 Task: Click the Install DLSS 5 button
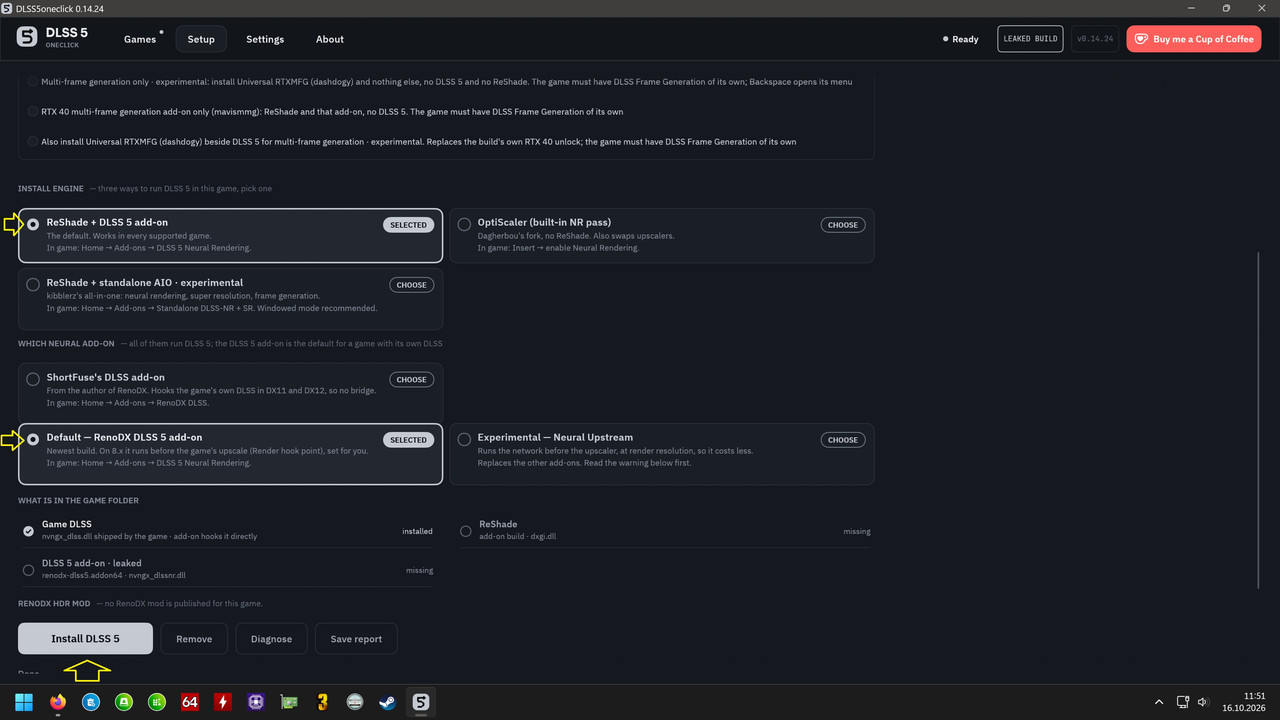point(85,639)
